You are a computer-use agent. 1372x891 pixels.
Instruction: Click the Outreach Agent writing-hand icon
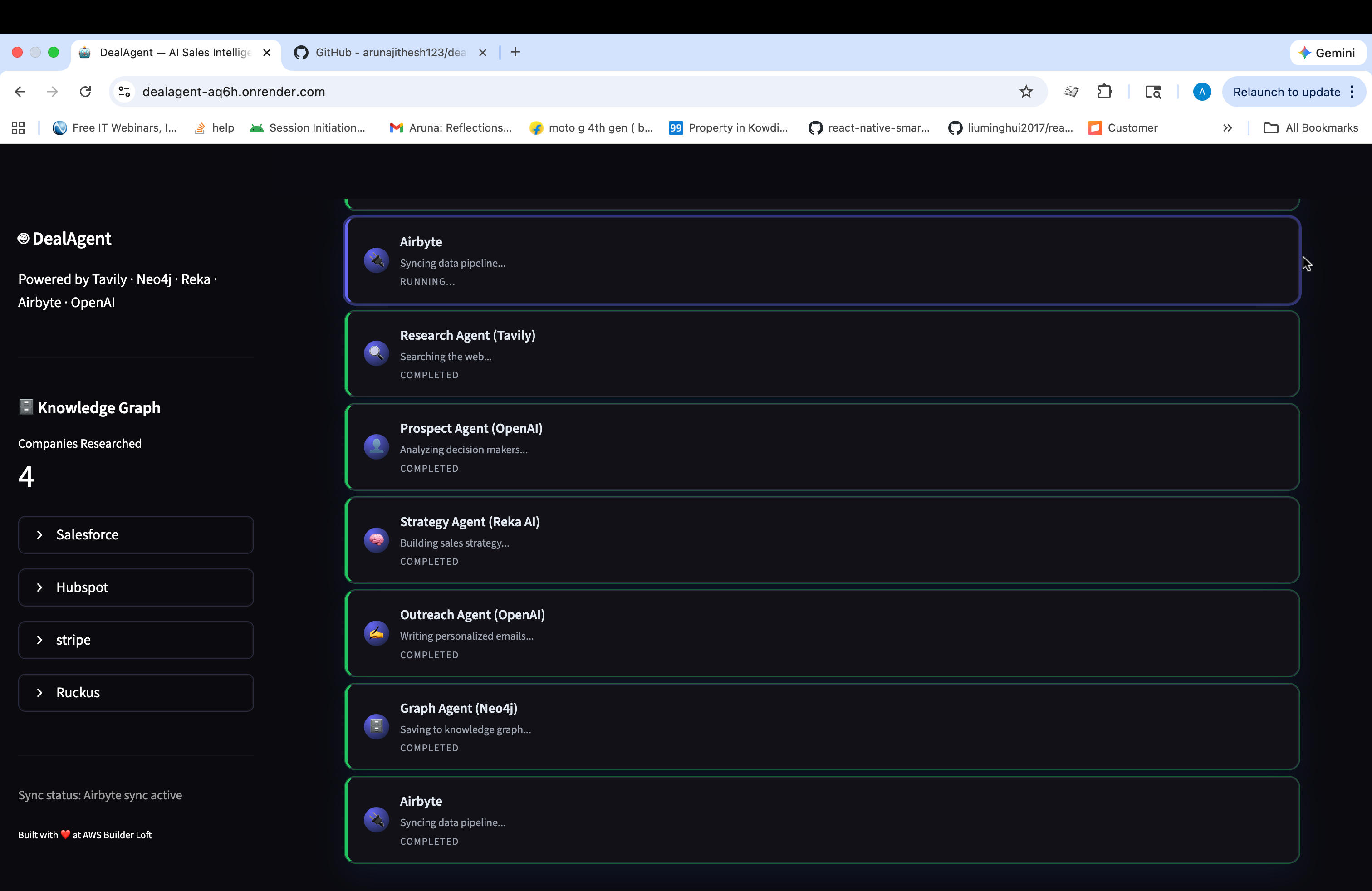point(376,633)
